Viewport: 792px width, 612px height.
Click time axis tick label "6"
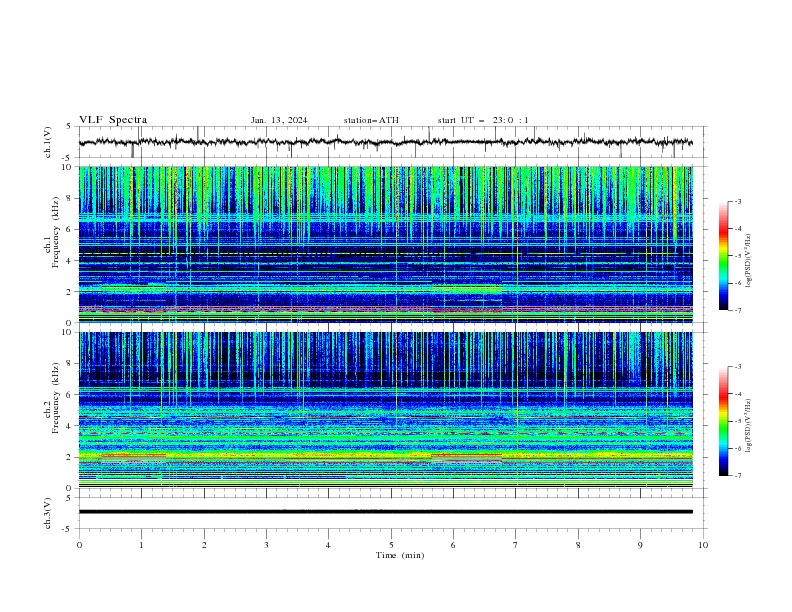tap(453, 545)
